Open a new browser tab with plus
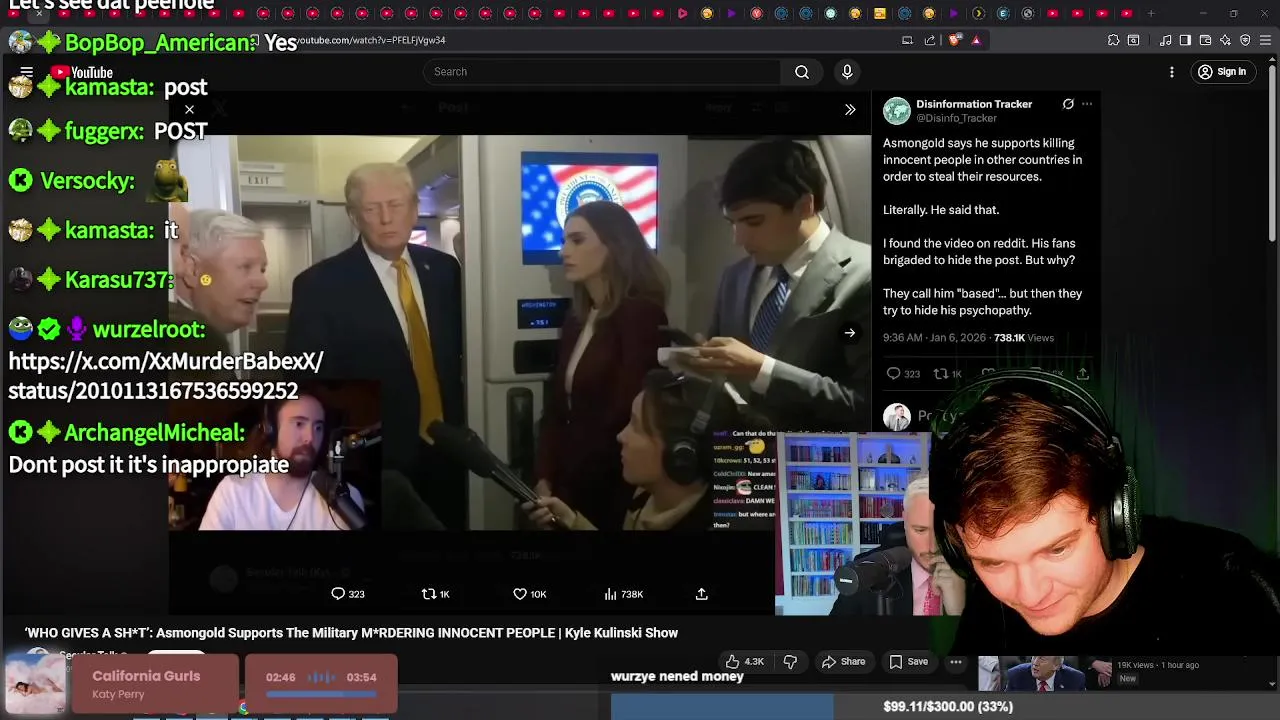The height and width of the screenshot is (720, 1280). 1151,13
